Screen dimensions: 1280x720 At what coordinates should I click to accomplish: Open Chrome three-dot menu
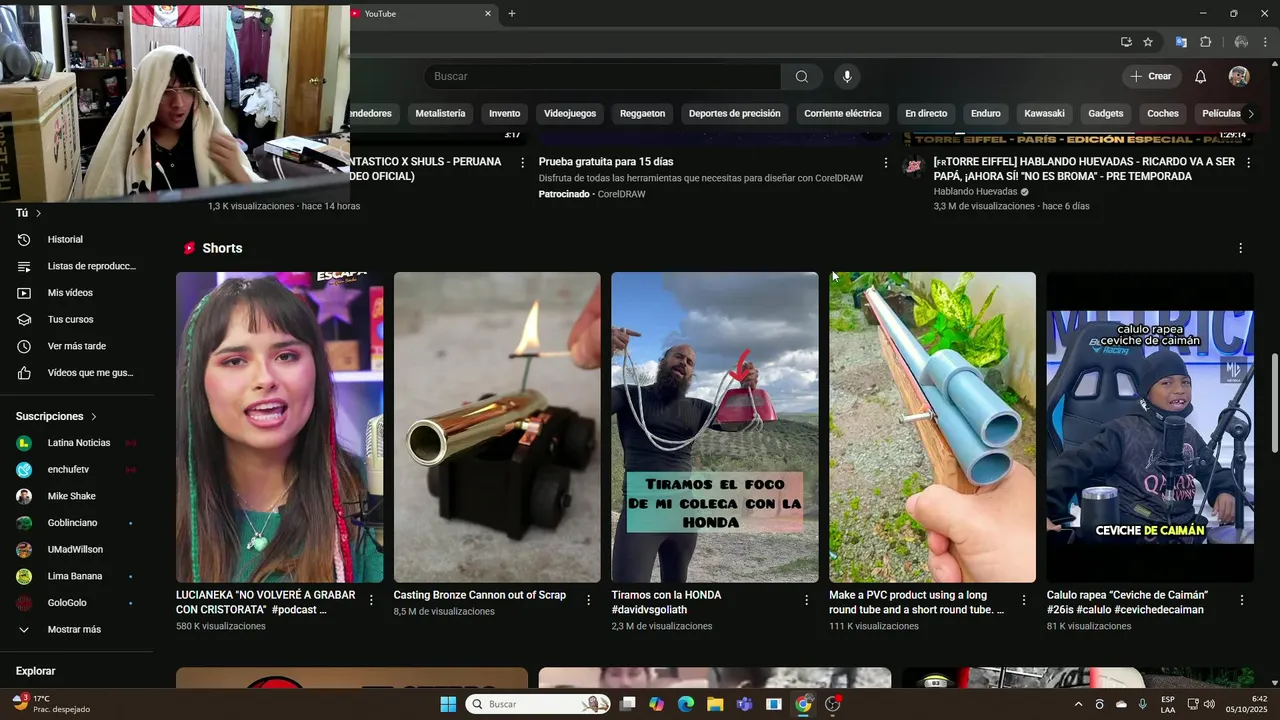click(x=1265, y=42)
